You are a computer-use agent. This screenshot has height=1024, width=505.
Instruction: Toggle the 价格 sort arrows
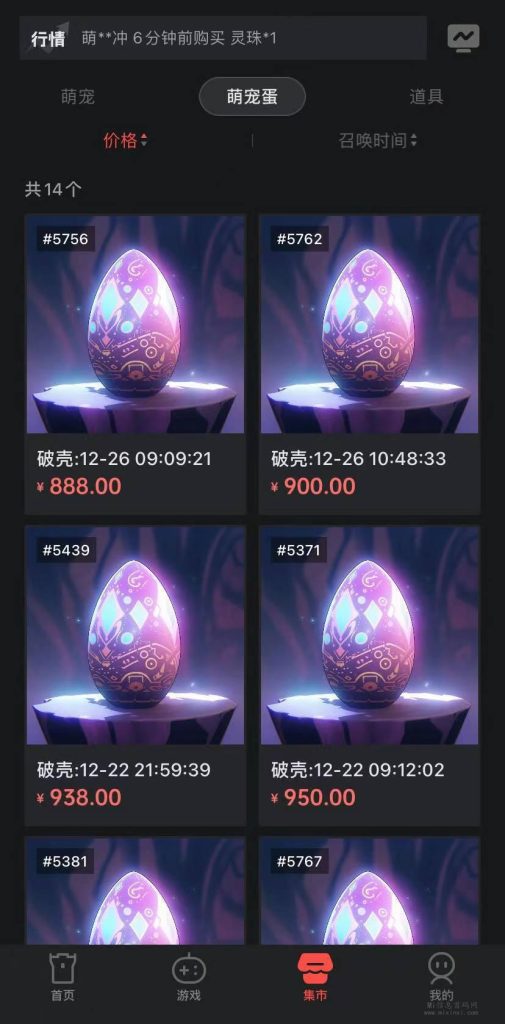[x=144, y=140]
